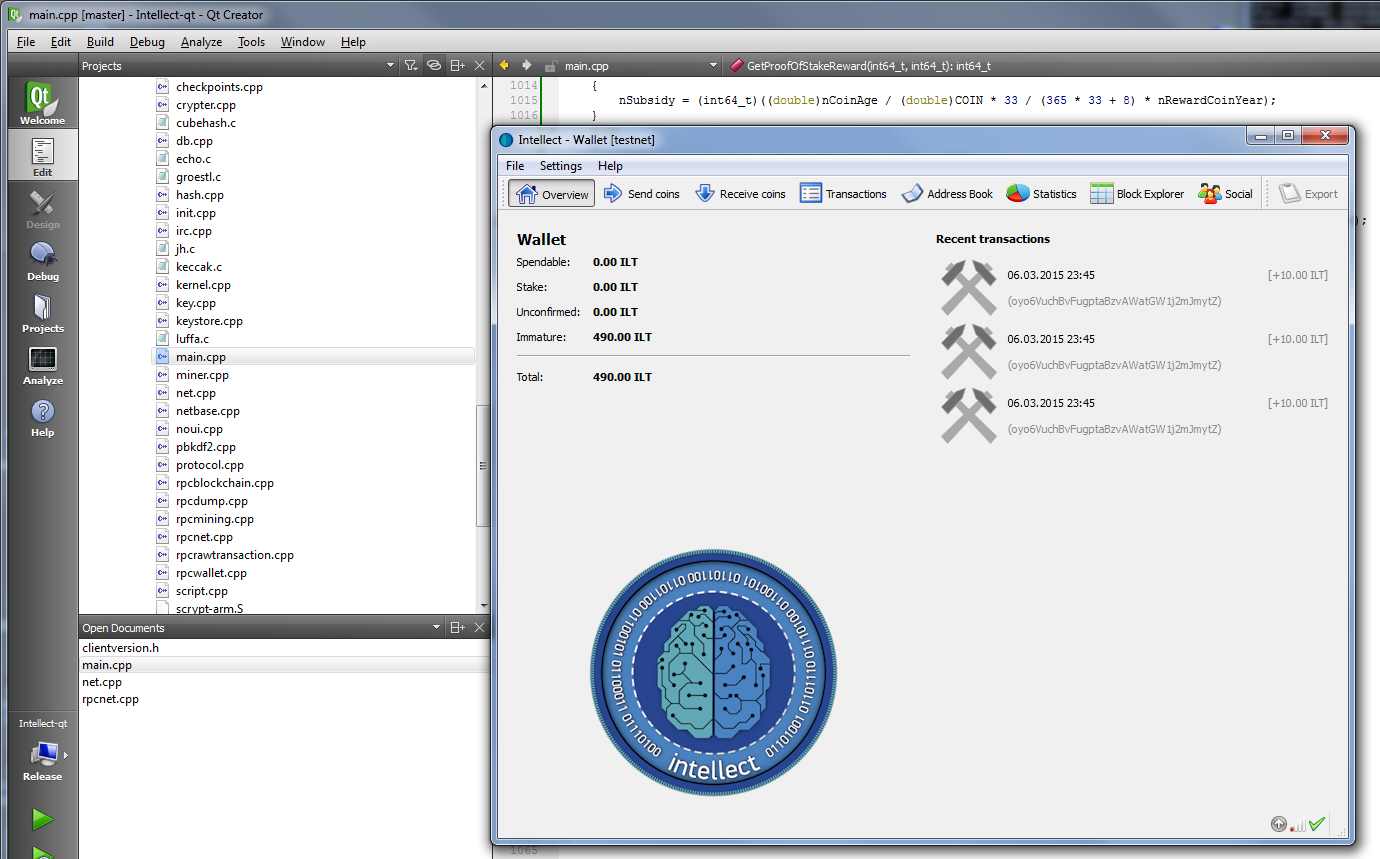Click the Projects tree vertical scrollbar
This screenshot has width=1380, height=859.
tap(483, 465)
